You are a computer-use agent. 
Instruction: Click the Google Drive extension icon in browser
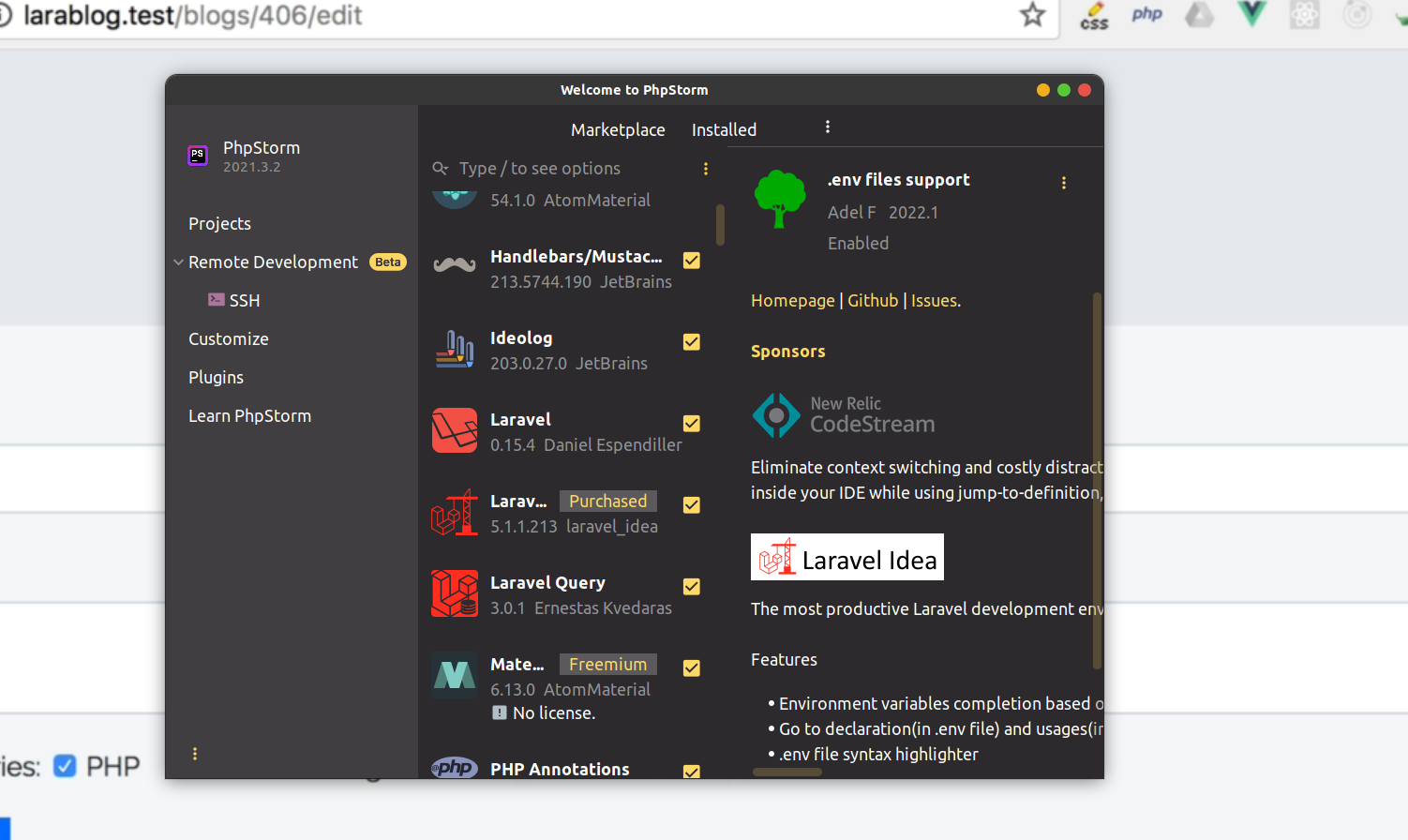coord(1200,14)
